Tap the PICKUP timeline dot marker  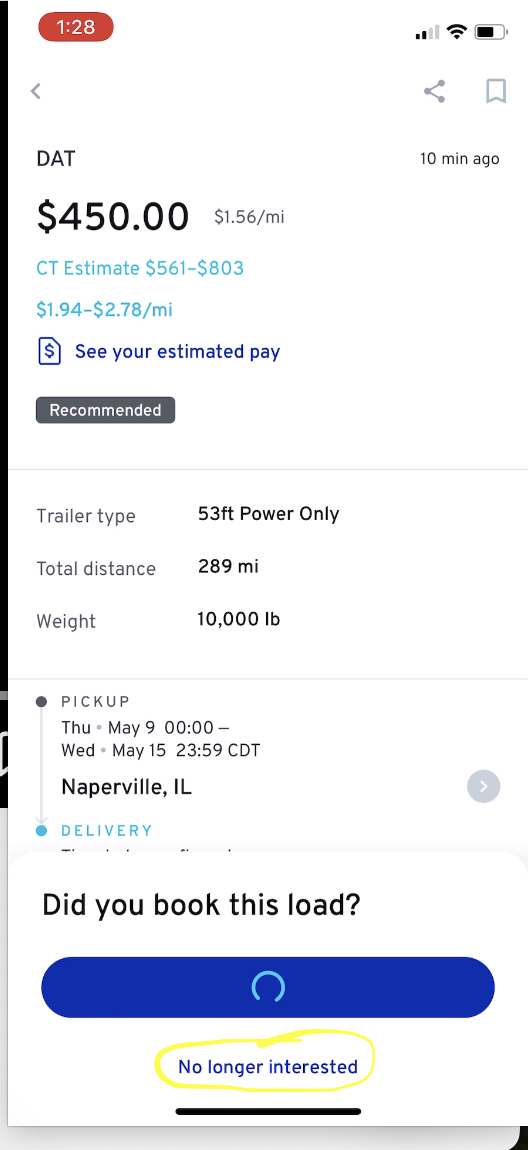click(x=42, y=702)
